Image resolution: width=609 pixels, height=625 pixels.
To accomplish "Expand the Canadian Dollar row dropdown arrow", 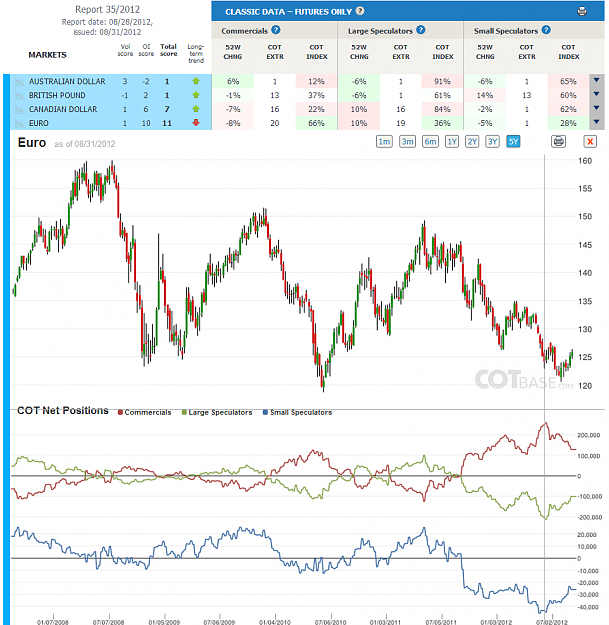I will pyautogui.click(x=596, y=108).
